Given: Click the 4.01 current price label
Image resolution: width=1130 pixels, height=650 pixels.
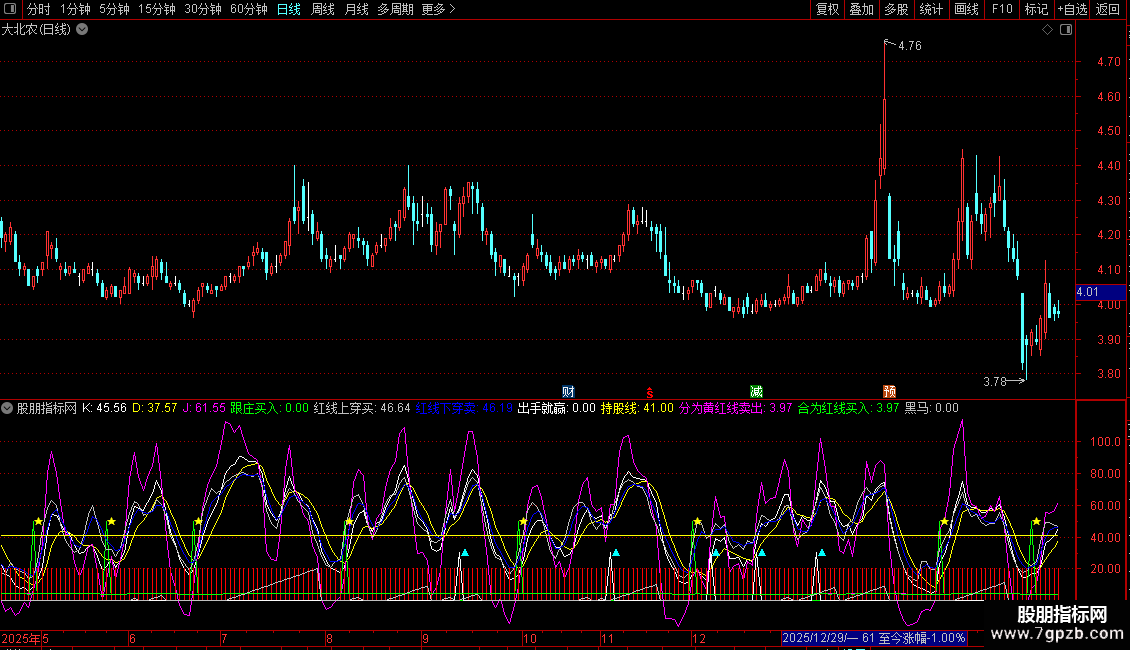Looking at the screenshot, I should coord(1088,292).
